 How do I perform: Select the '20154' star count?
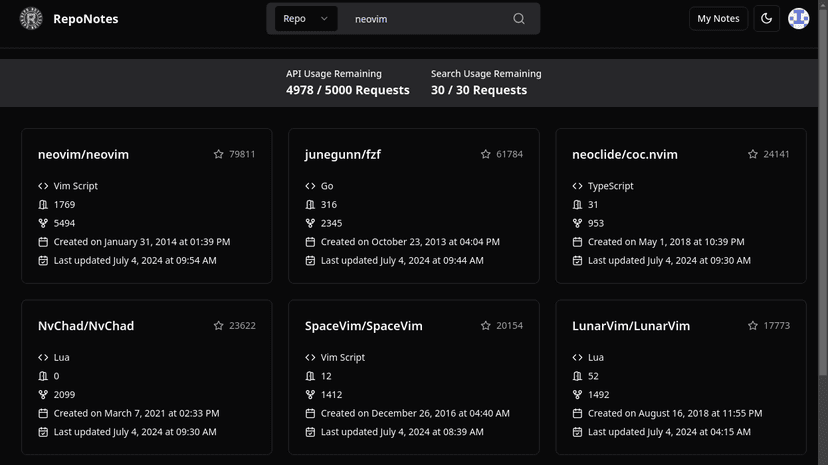[510, 326]
